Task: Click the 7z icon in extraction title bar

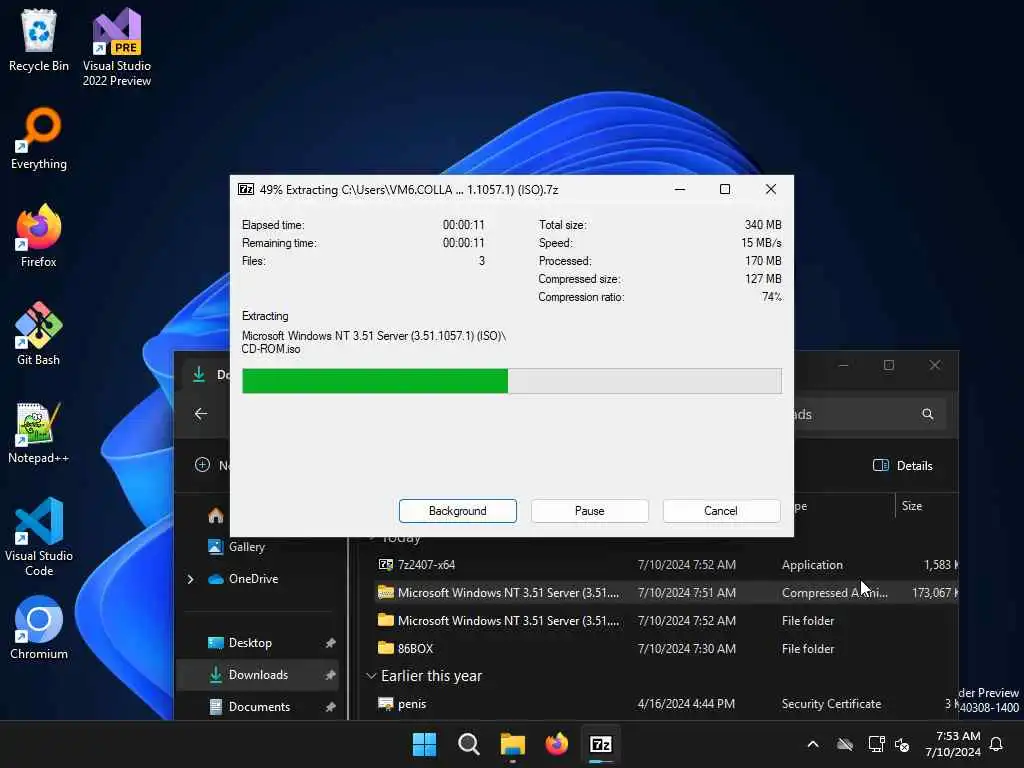Action: point(246,189)
